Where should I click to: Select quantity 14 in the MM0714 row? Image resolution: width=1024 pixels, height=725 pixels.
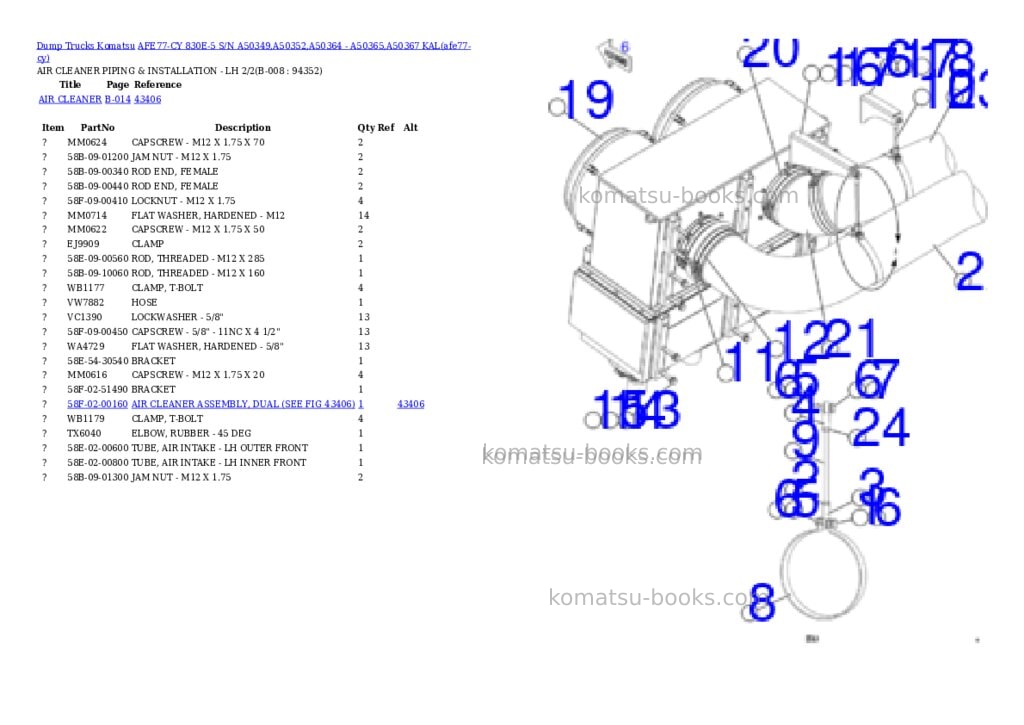point(364,216)
